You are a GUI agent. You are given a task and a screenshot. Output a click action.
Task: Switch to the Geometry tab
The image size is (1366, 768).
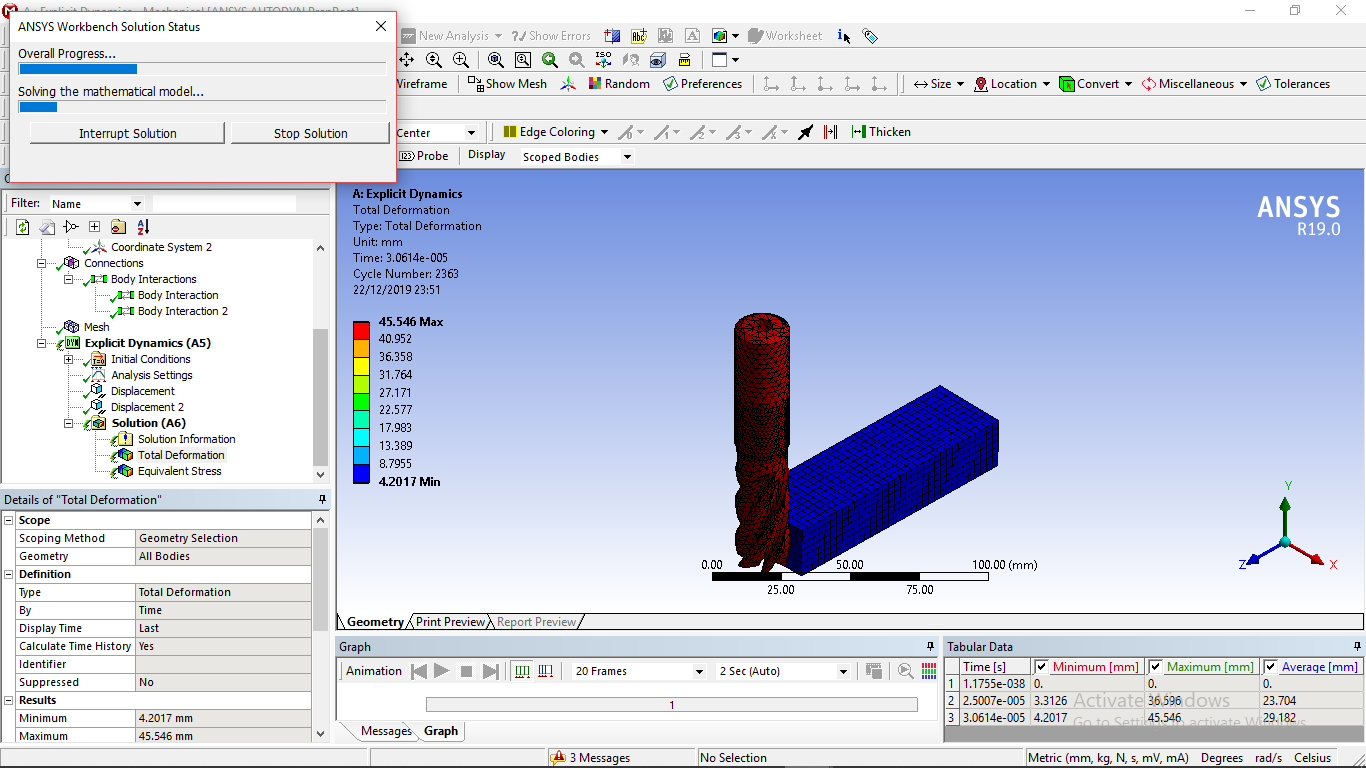(x=375, y=622)
